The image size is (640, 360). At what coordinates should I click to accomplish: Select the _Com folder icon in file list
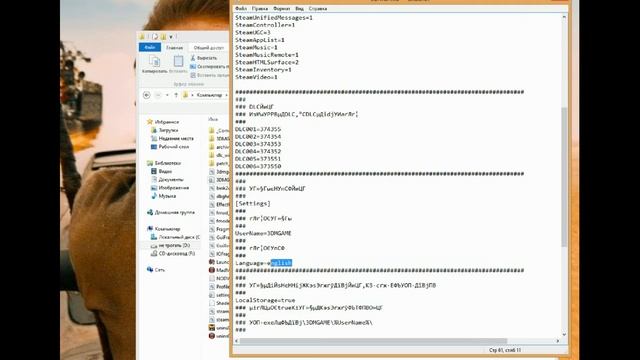click(x=211, y=130)
